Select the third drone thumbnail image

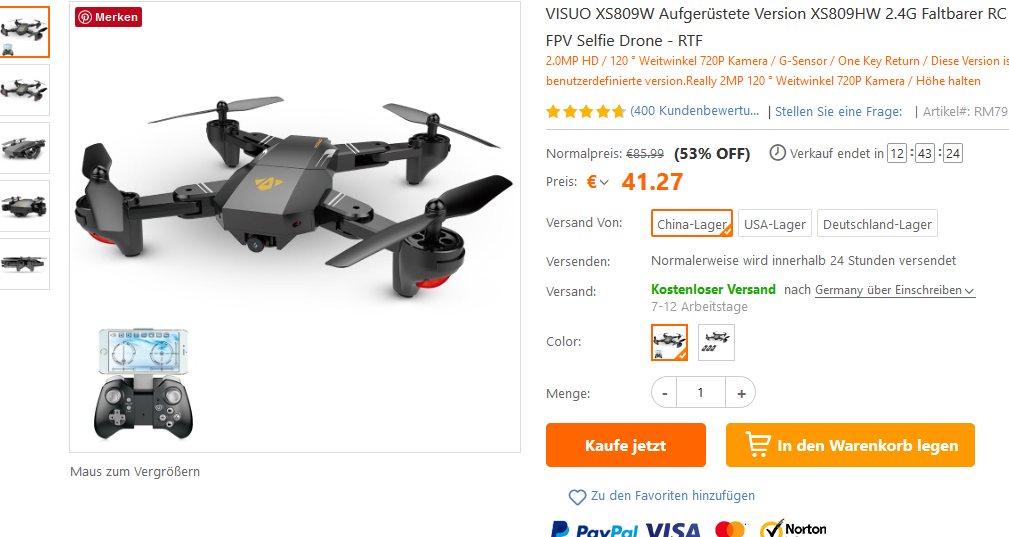tap(24, 148)
